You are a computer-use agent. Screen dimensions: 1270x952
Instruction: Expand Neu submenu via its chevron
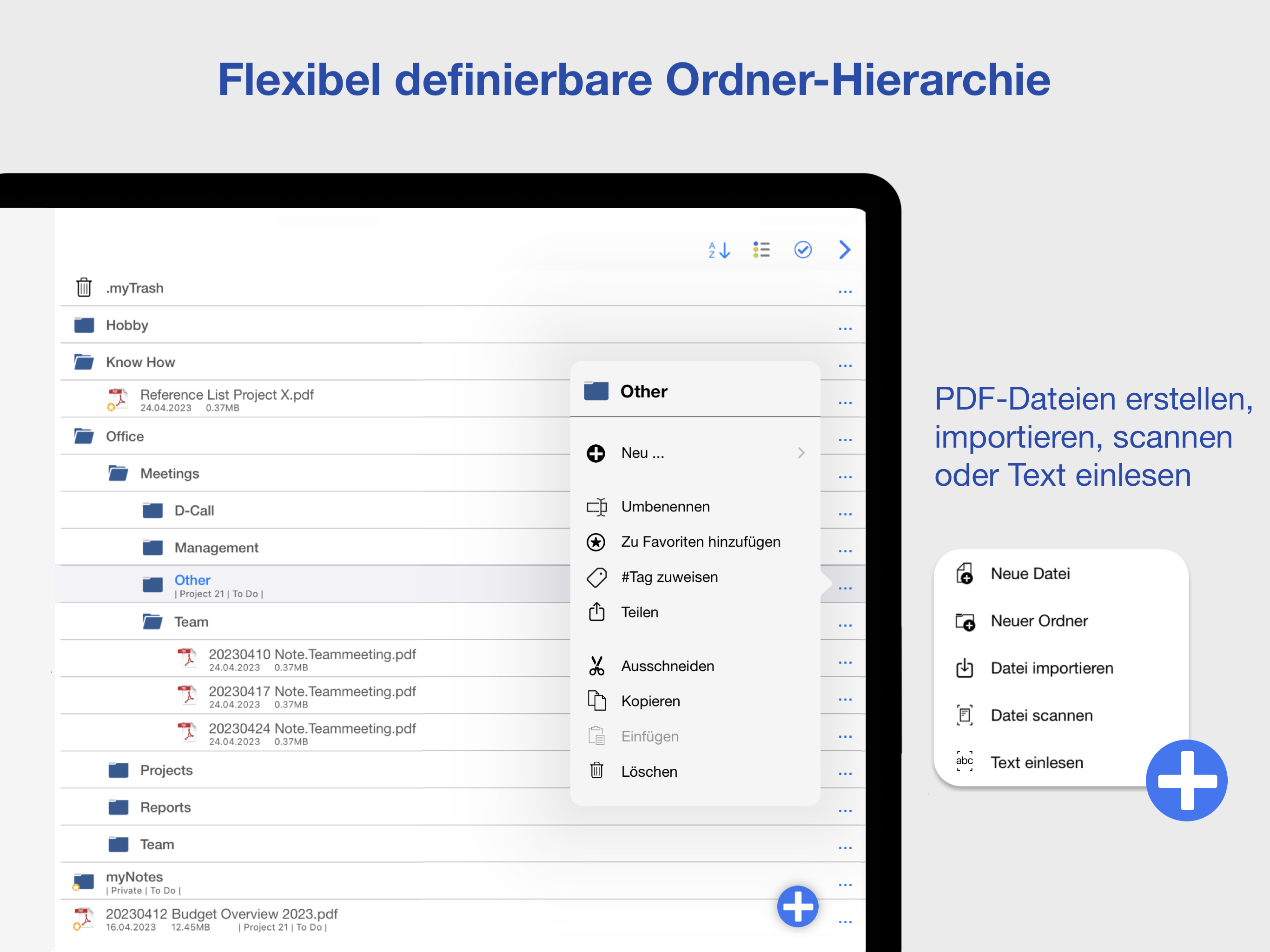[x=801, y=453]
